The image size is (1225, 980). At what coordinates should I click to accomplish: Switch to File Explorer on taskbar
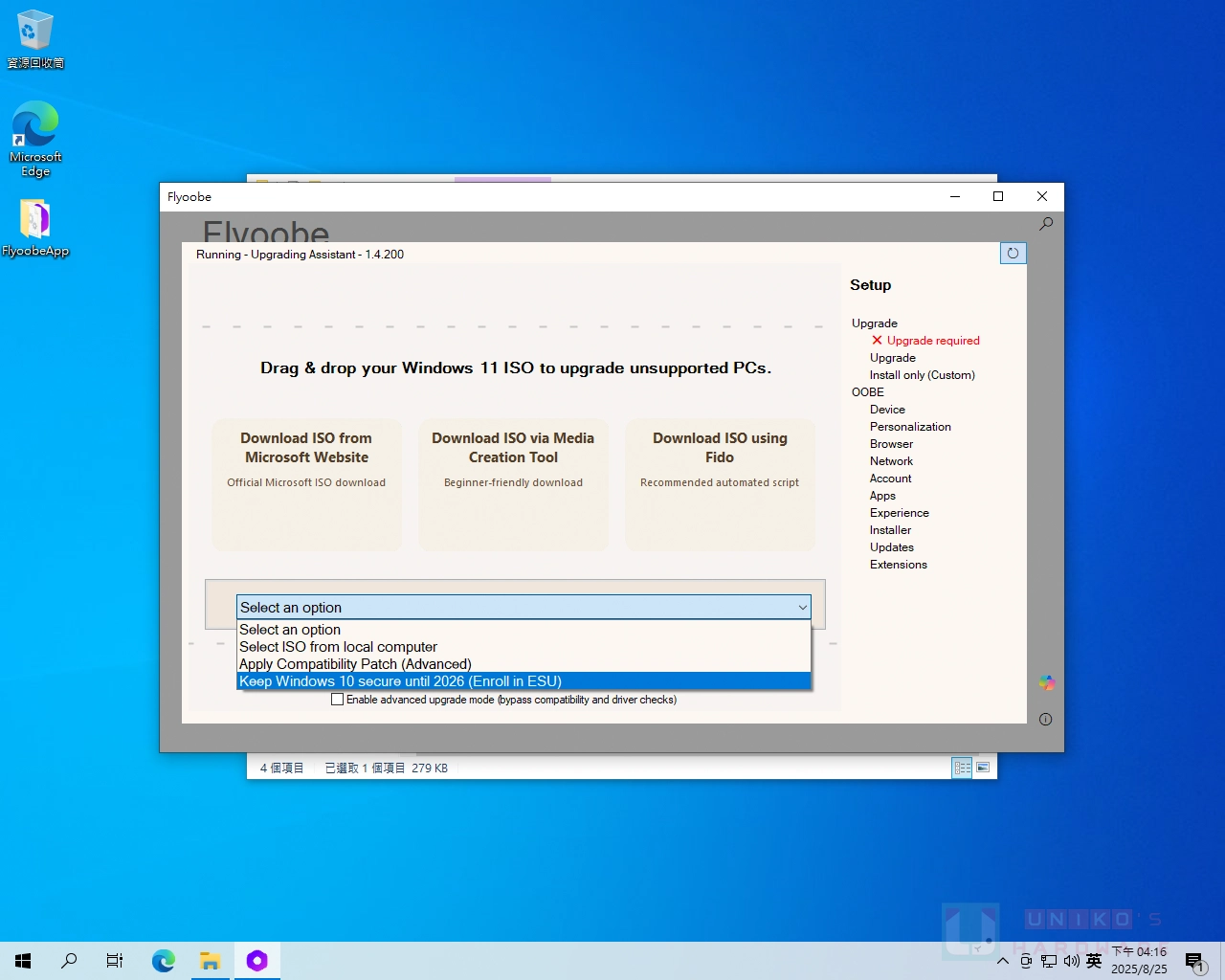click(x=210, y=960)
